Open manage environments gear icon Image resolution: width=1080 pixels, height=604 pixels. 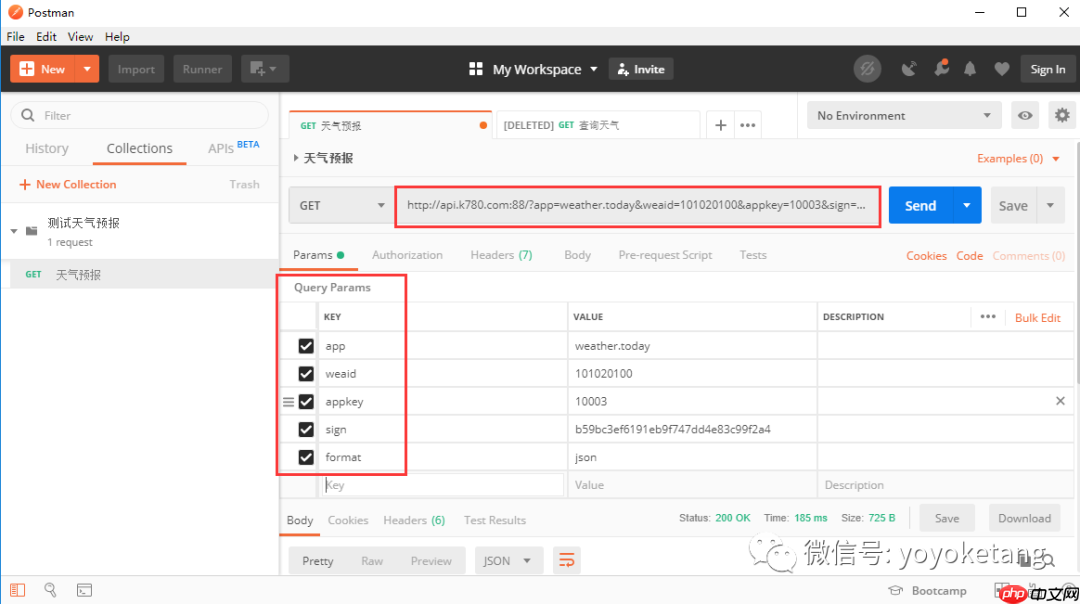(x=1062, y=116)
